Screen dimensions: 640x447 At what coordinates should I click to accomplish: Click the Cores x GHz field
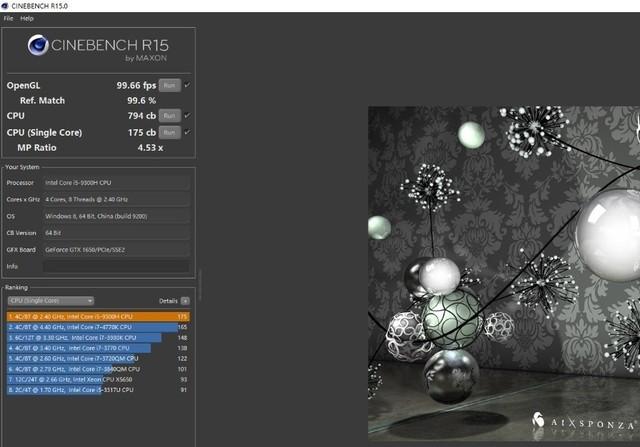[x=116, y=200]
